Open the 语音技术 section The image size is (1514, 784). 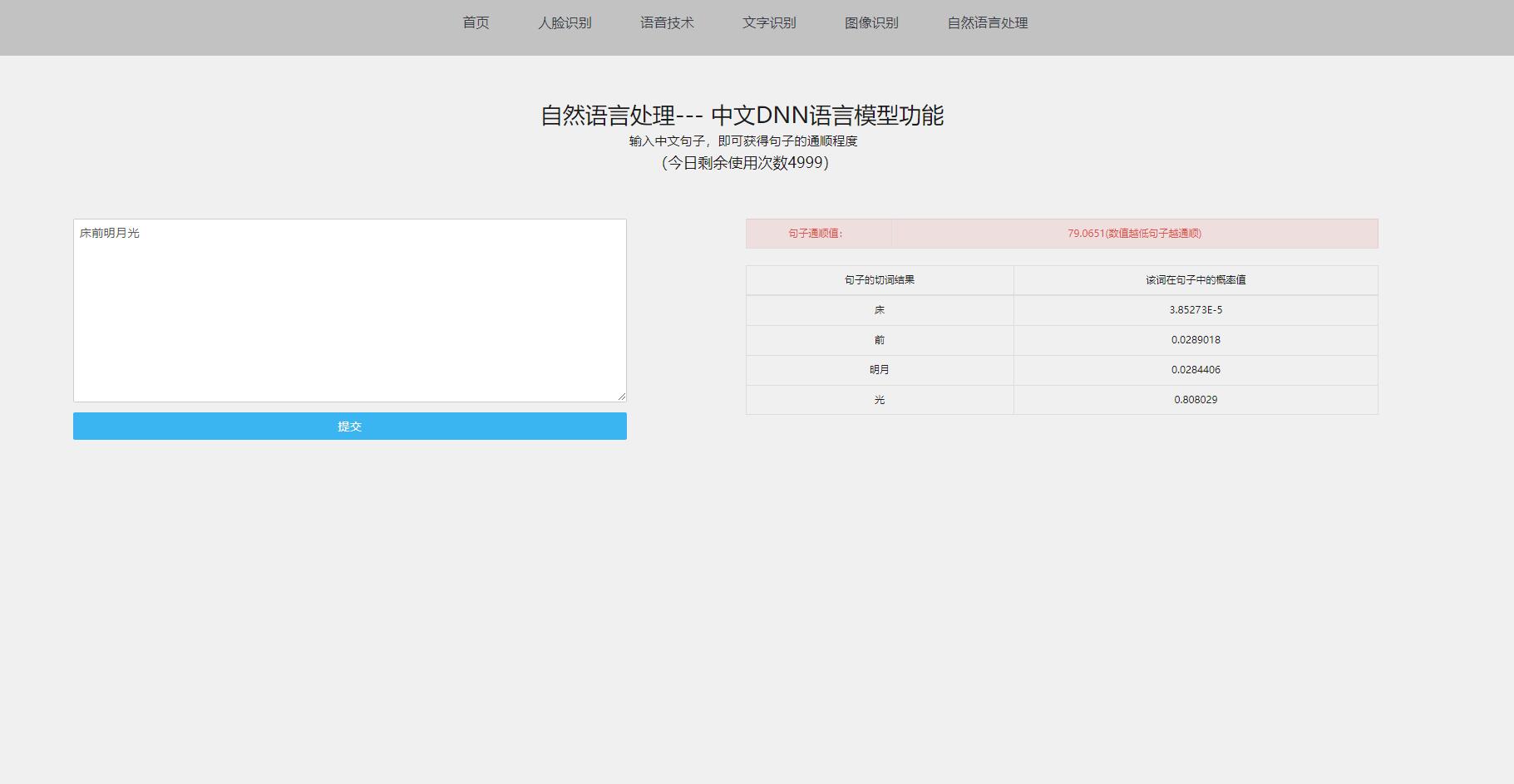[x=668, y=22]
